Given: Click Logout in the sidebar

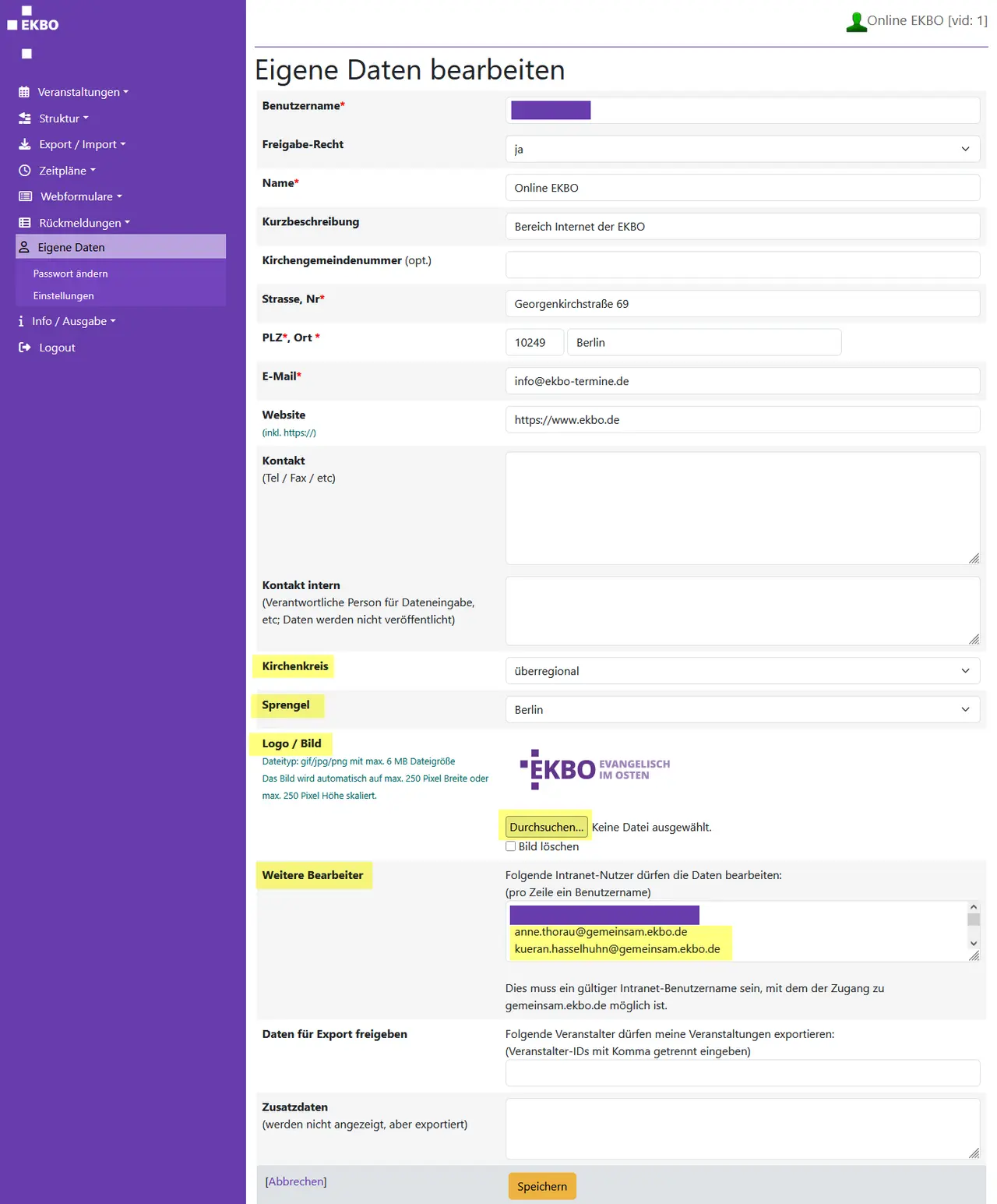Looking at the screenshot, I should point(57,348).
